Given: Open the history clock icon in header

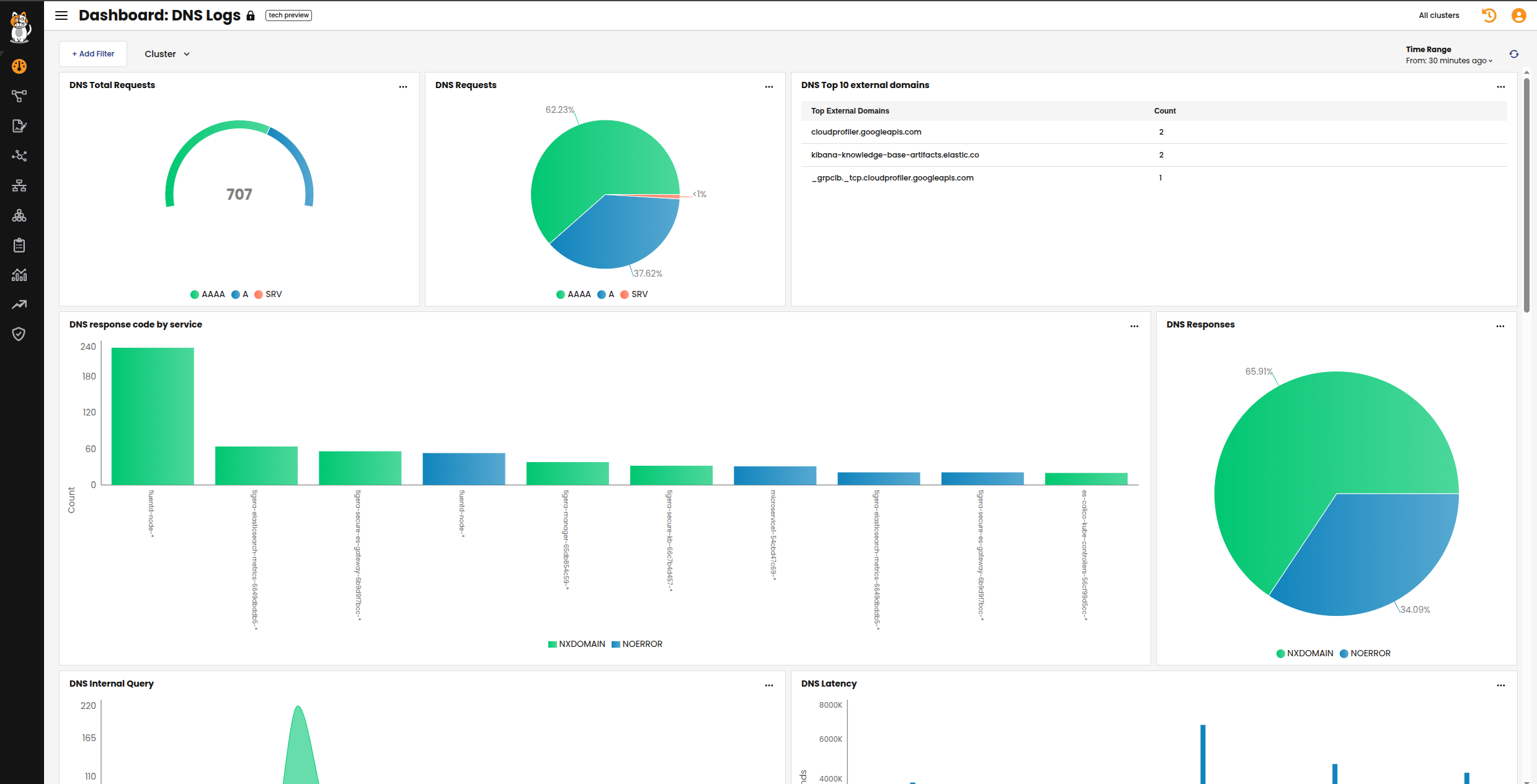Looking at the screenshot, I should [x=1489, y=16].
